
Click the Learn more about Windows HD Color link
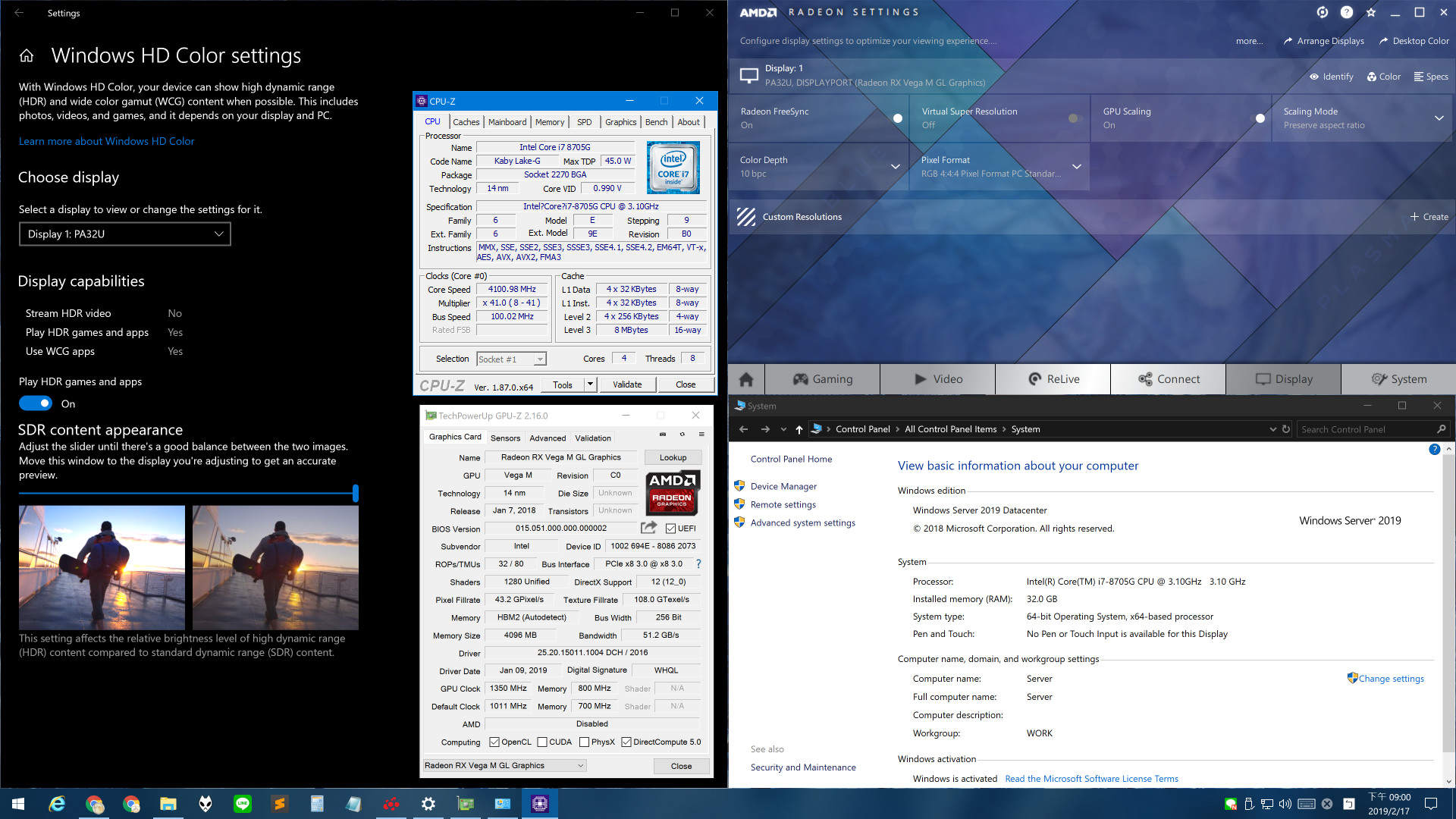(106, 141)
